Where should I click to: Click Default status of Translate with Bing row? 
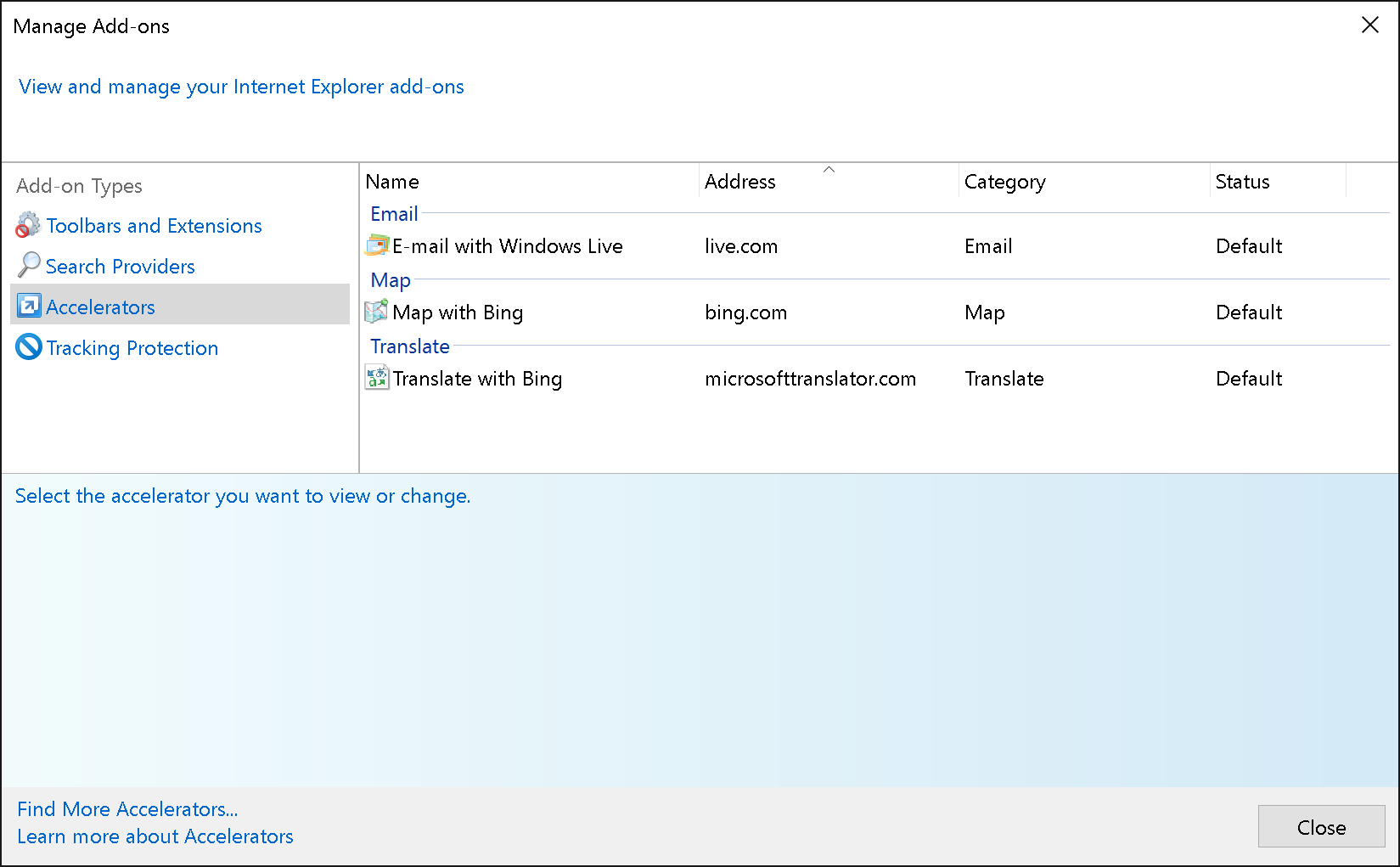click(1249, 379)
